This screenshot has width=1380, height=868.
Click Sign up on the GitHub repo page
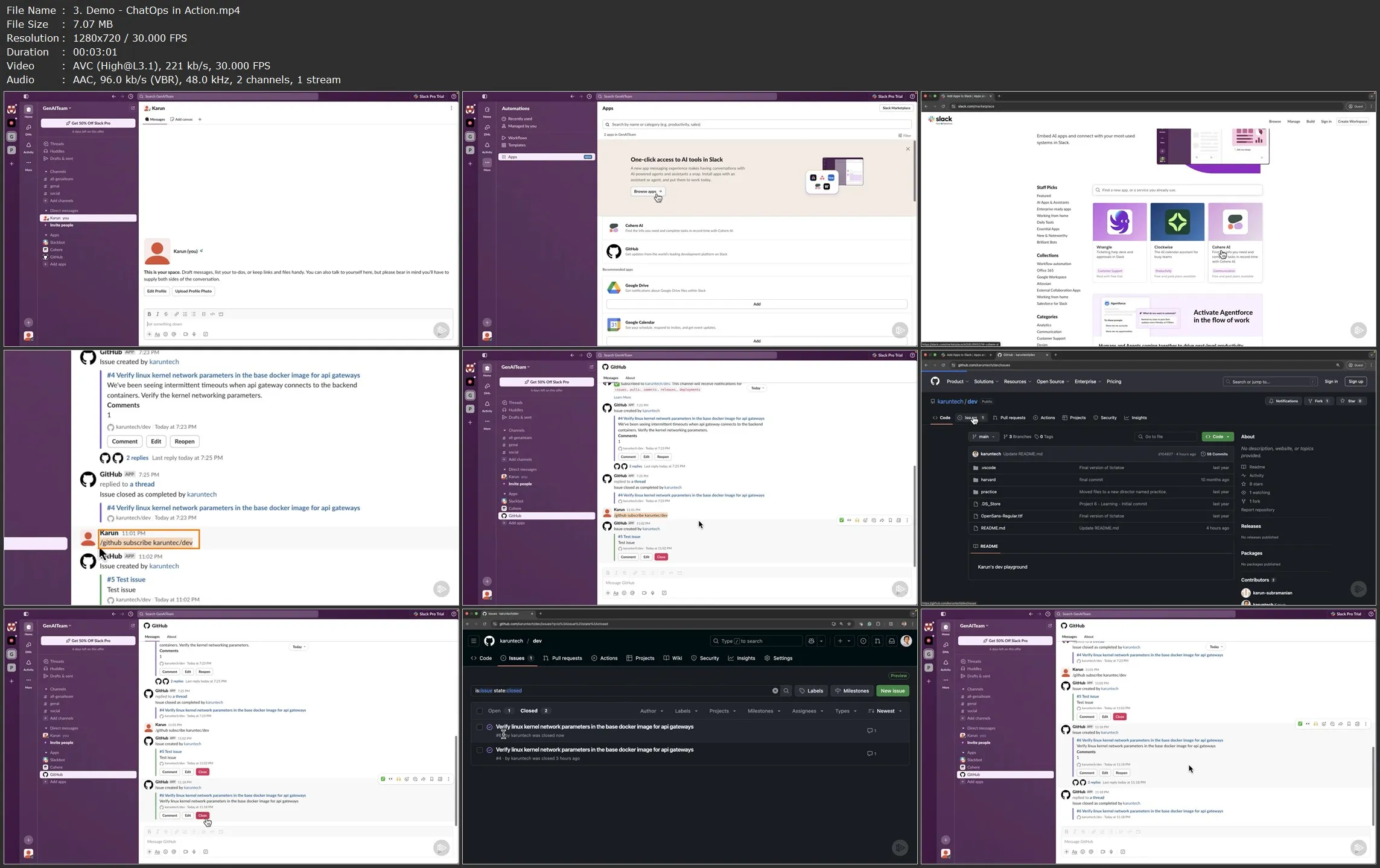point(1356,382)
